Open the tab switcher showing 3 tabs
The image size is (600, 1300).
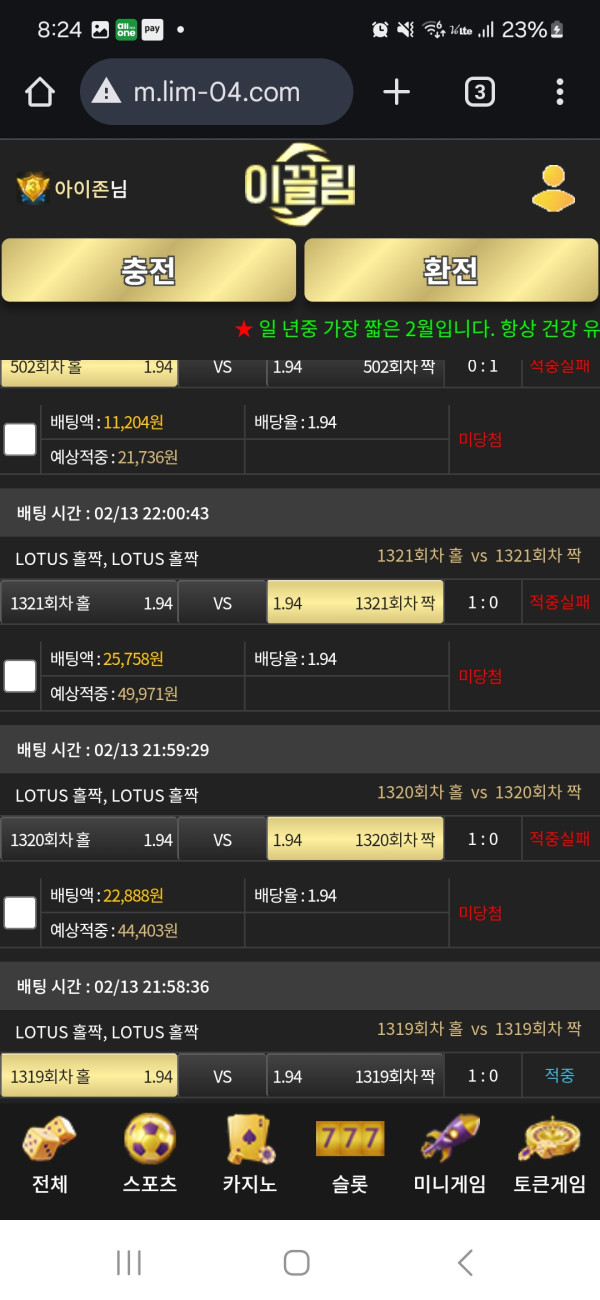[x=480, y=92]
